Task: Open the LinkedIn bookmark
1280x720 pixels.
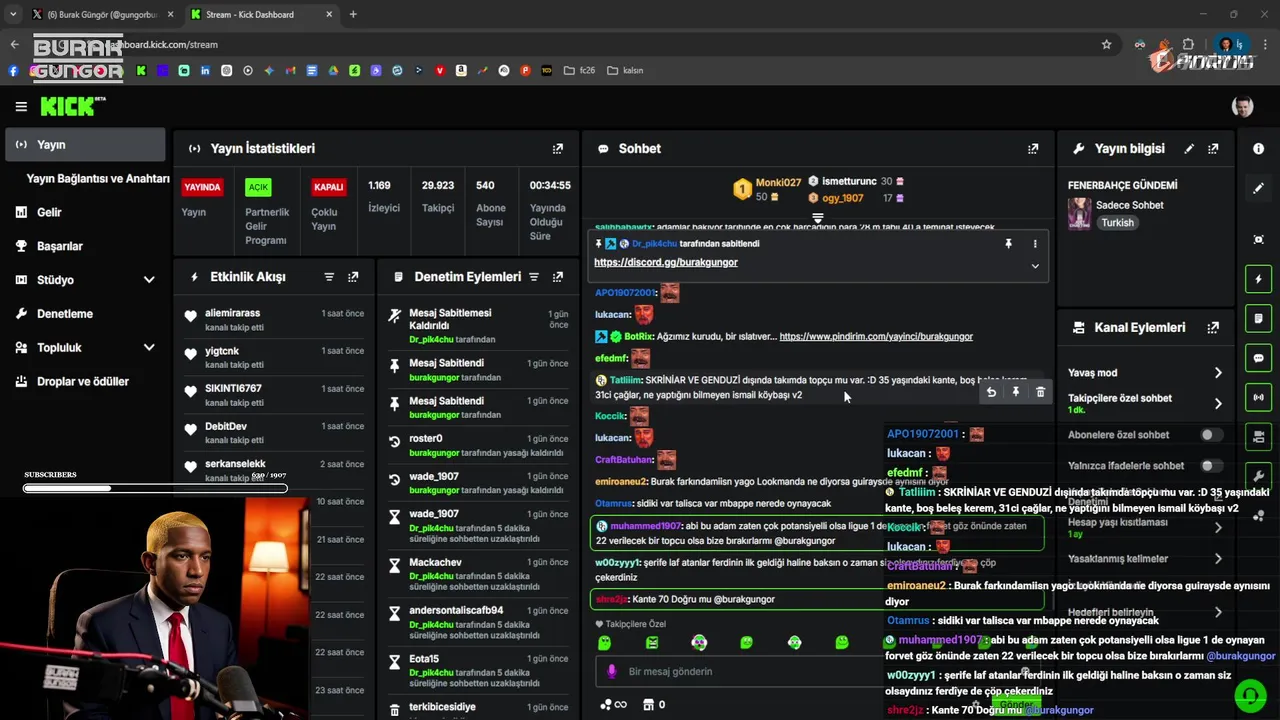Action: pyautogui.click(x=205, y=71)
